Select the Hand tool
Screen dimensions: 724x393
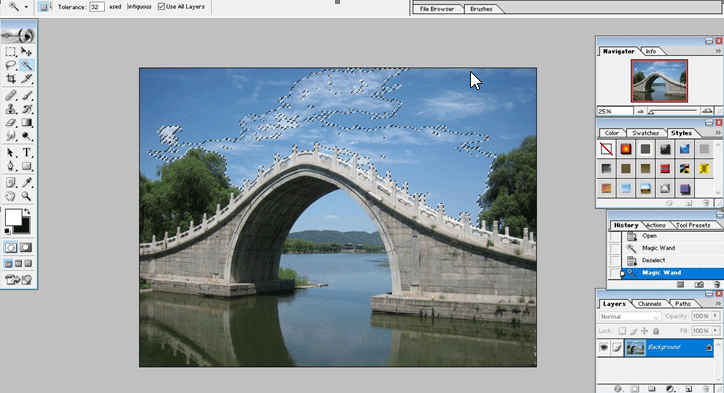tap(11, 196)
